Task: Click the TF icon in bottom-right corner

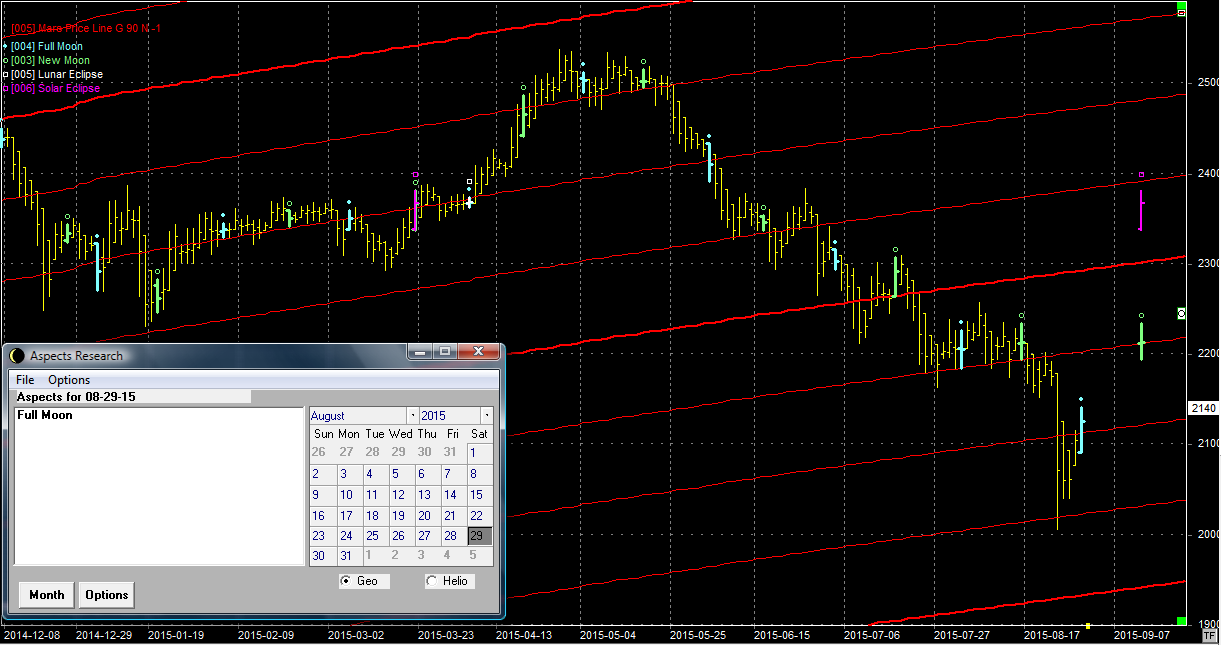Action: point(1209,635)
